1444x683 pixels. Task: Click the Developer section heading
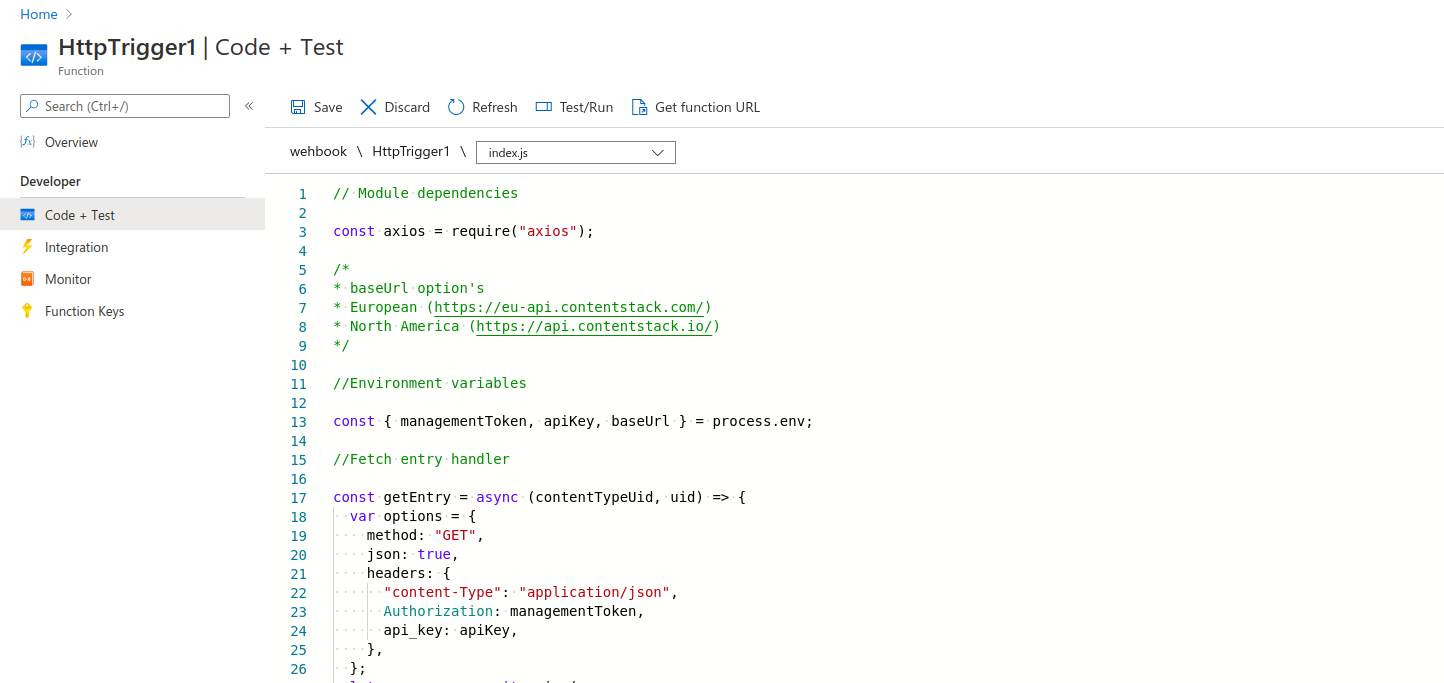[50, 181]
